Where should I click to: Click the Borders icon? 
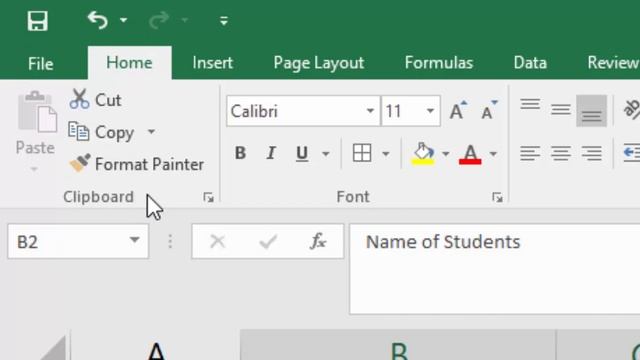(x=362, y=153)
